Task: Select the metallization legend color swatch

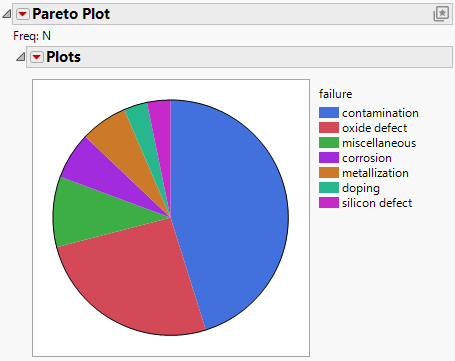Action: pyautogui.click(x=329, y=173)
